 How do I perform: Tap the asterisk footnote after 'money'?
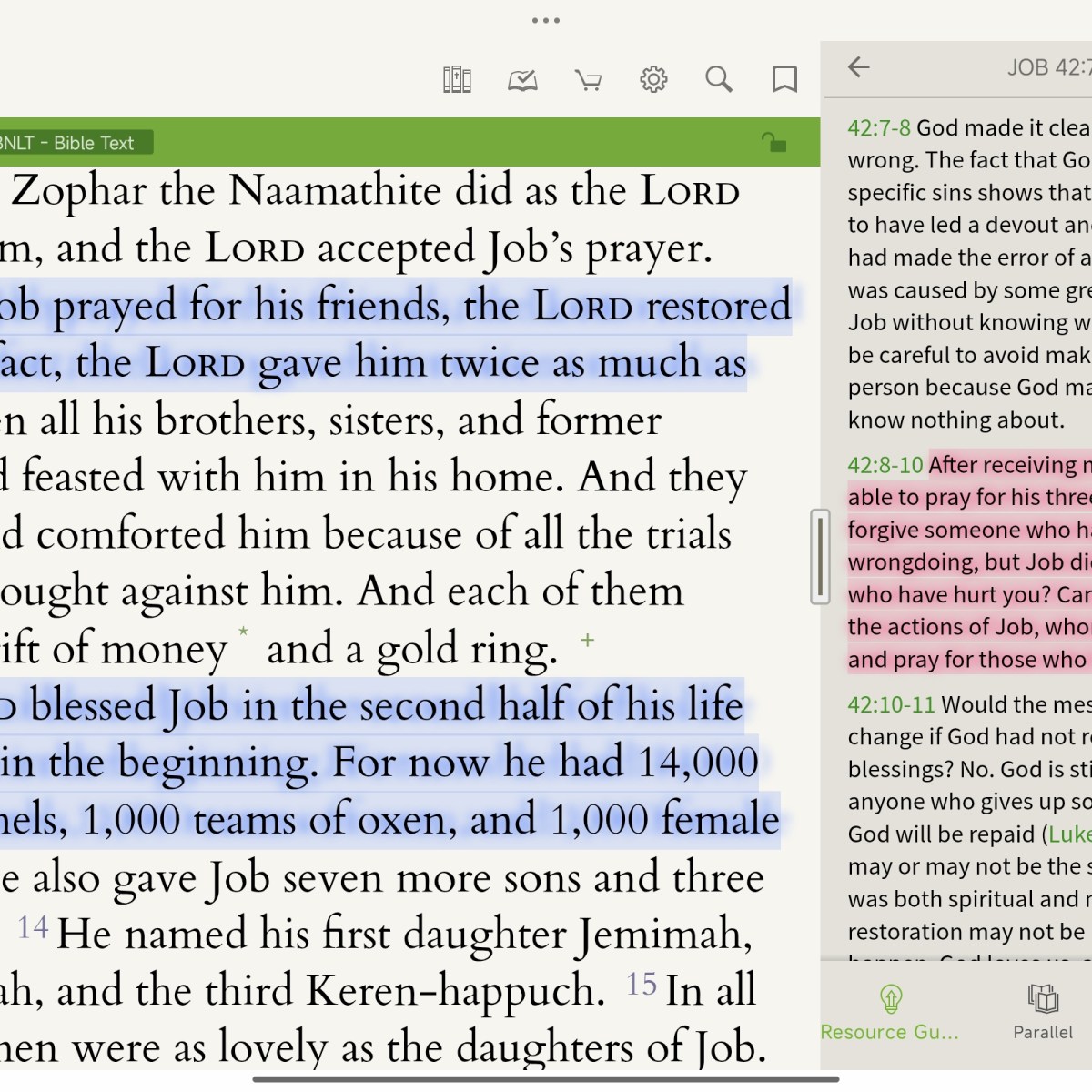243,632
